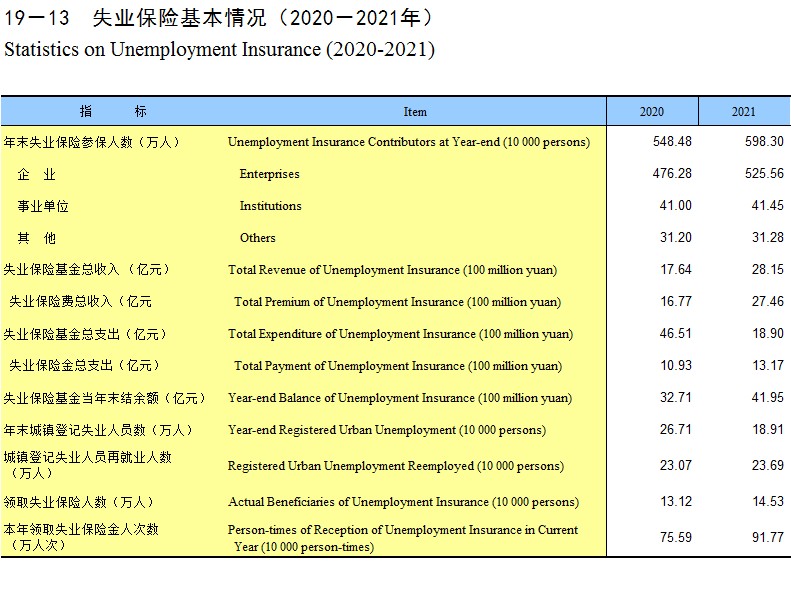Select the value 525.56
The image size is (791, 590).
pyautogui.click(x=764, y=173)
